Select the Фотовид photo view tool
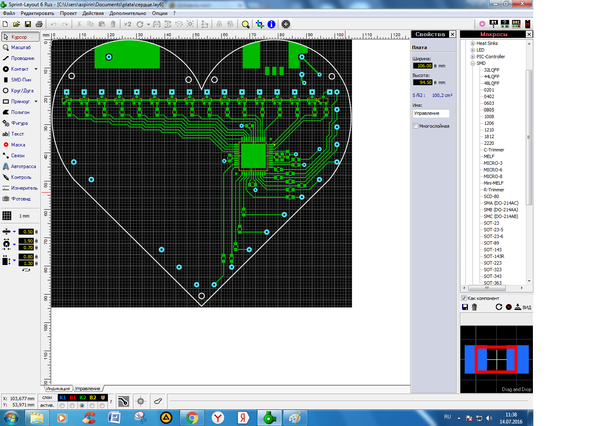 (x=19, y=199)
